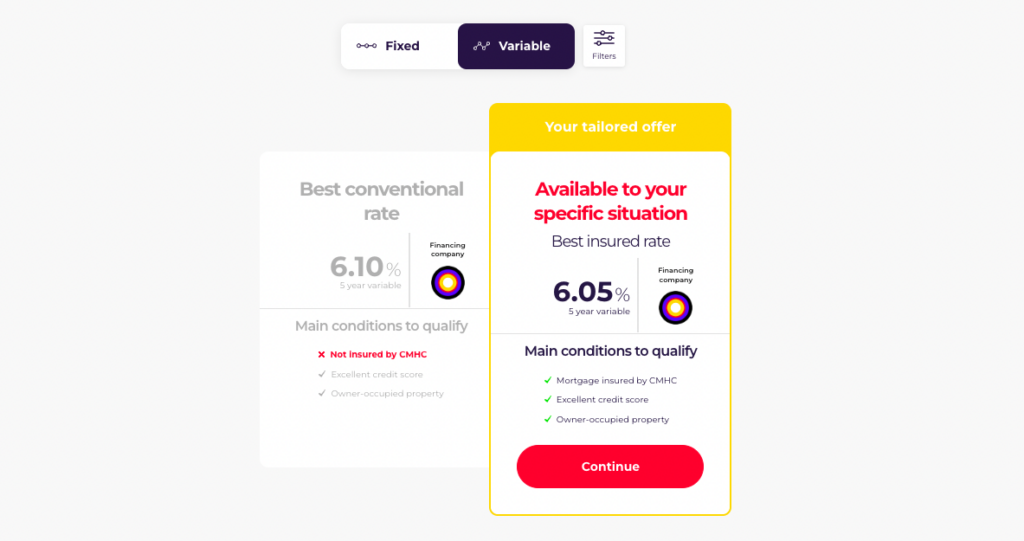Image resolution: width=1024 pixels, height=541 pixels.
Task: Click green checkmark beside insured Owner-occupied property
Action: pos(547,419)
